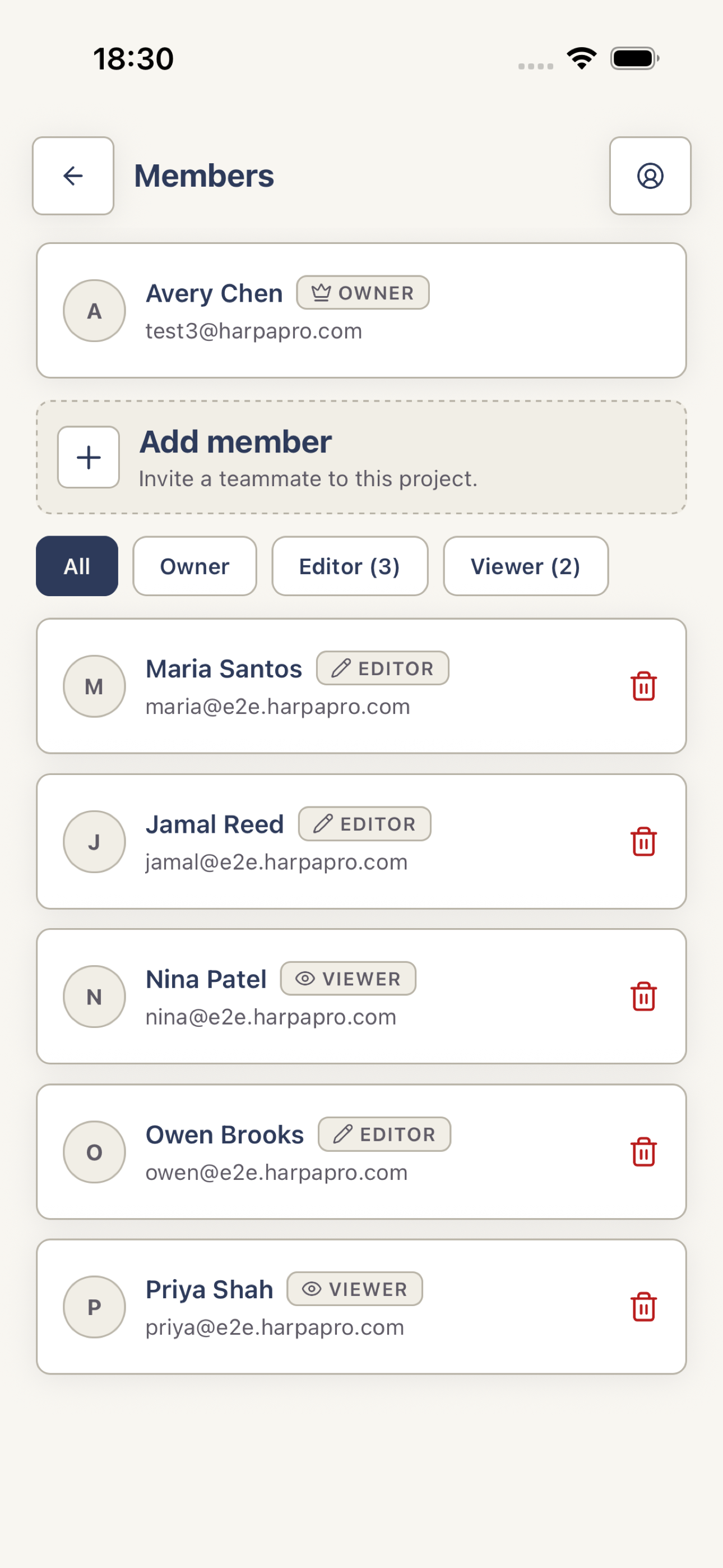Show Editor (3) members only
This screenshot has height=1568, width=723.
[x=350, y=566]
